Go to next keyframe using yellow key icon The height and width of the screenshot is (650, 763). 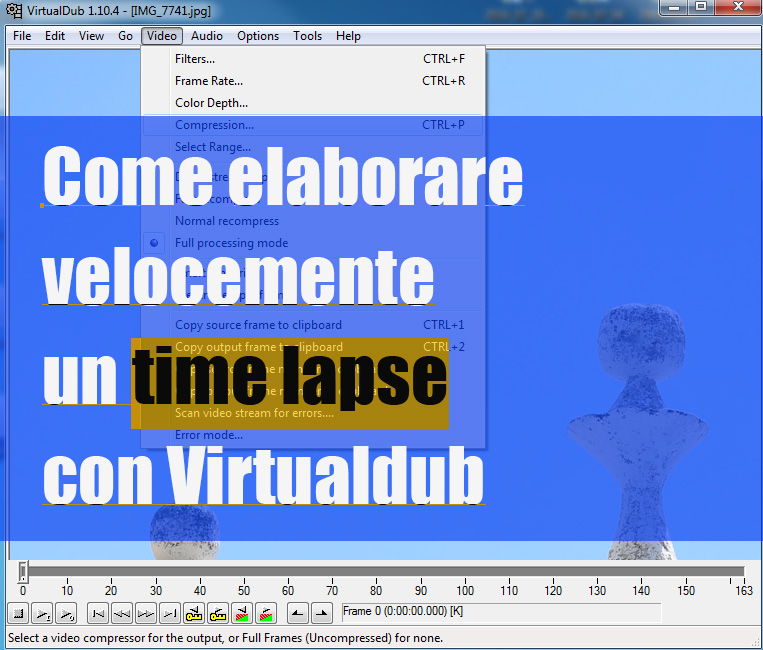218,614
